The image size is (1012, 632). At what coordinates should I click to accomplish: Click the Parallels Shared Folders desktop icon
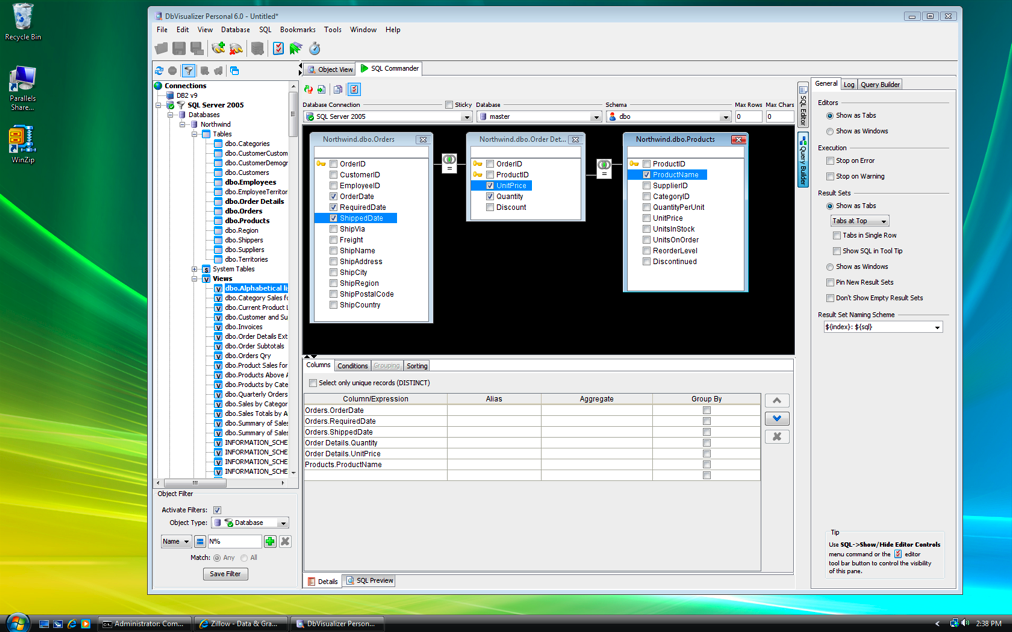pyautogui.click(x=23, y=88)
